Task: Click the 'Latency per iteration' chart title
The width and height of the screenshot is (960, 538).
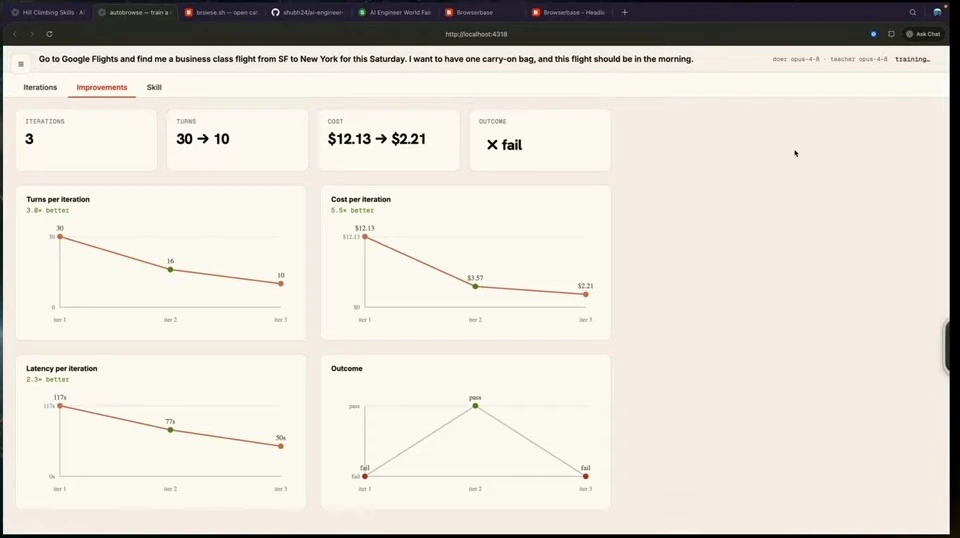Action: click(x=61, y=368)
